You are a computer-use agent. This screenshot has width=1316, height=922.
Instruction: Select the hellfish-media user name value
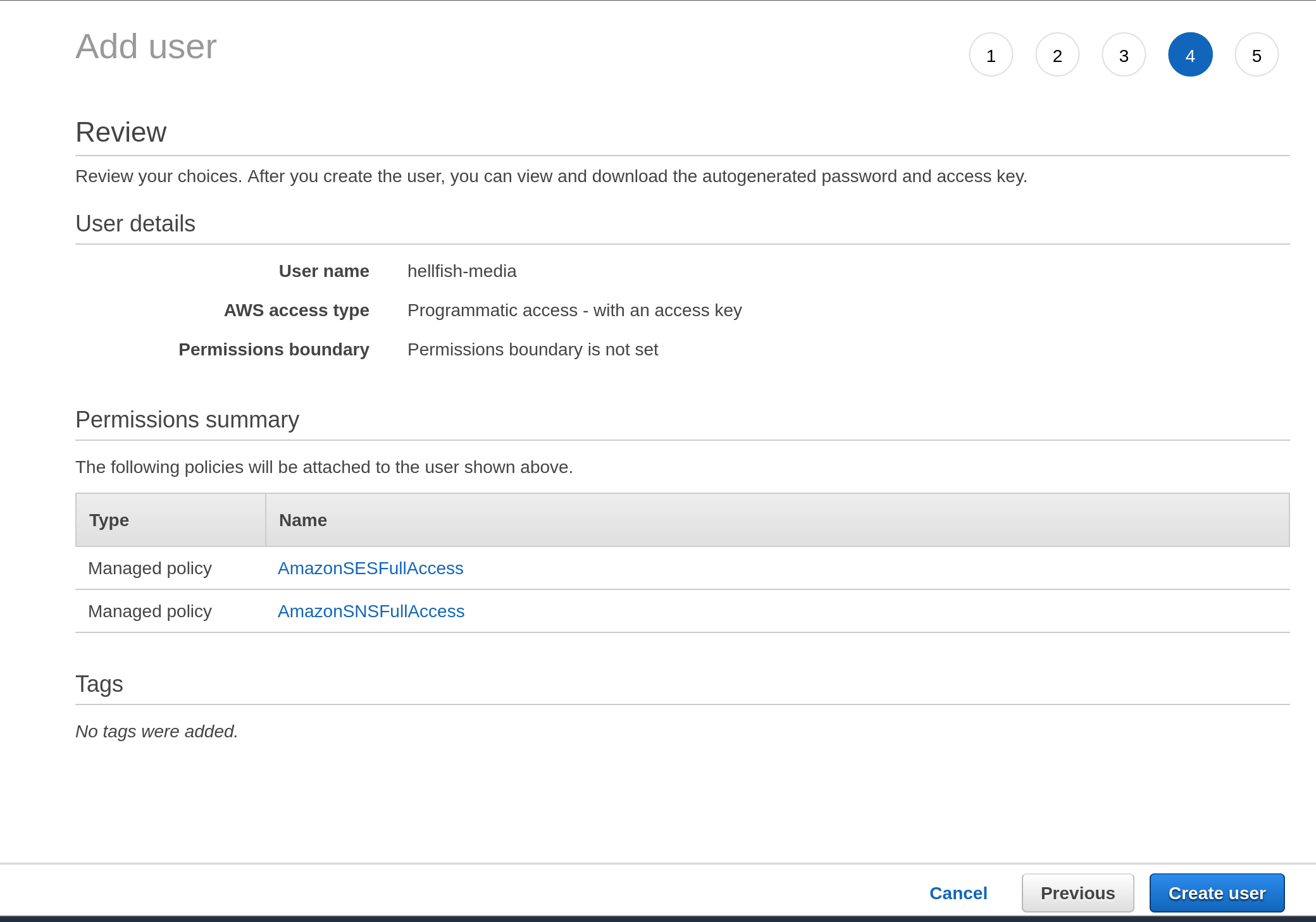click(x=462, y=271)
